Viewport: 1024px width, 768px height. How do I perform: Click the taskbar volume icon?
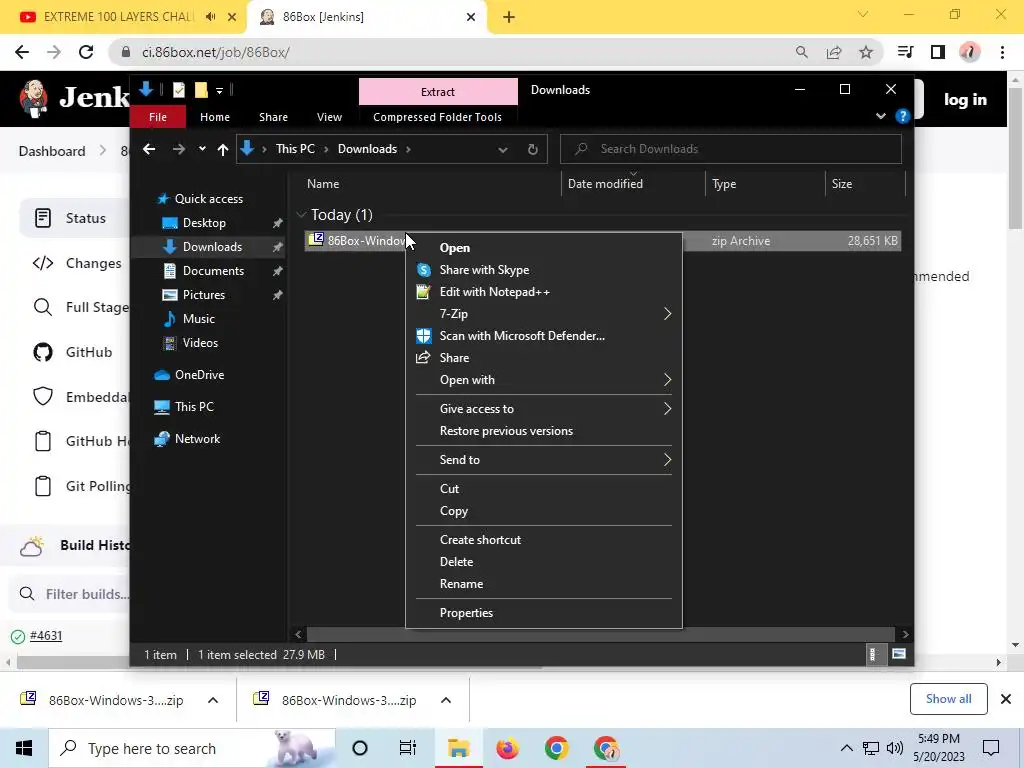[895, 748]
